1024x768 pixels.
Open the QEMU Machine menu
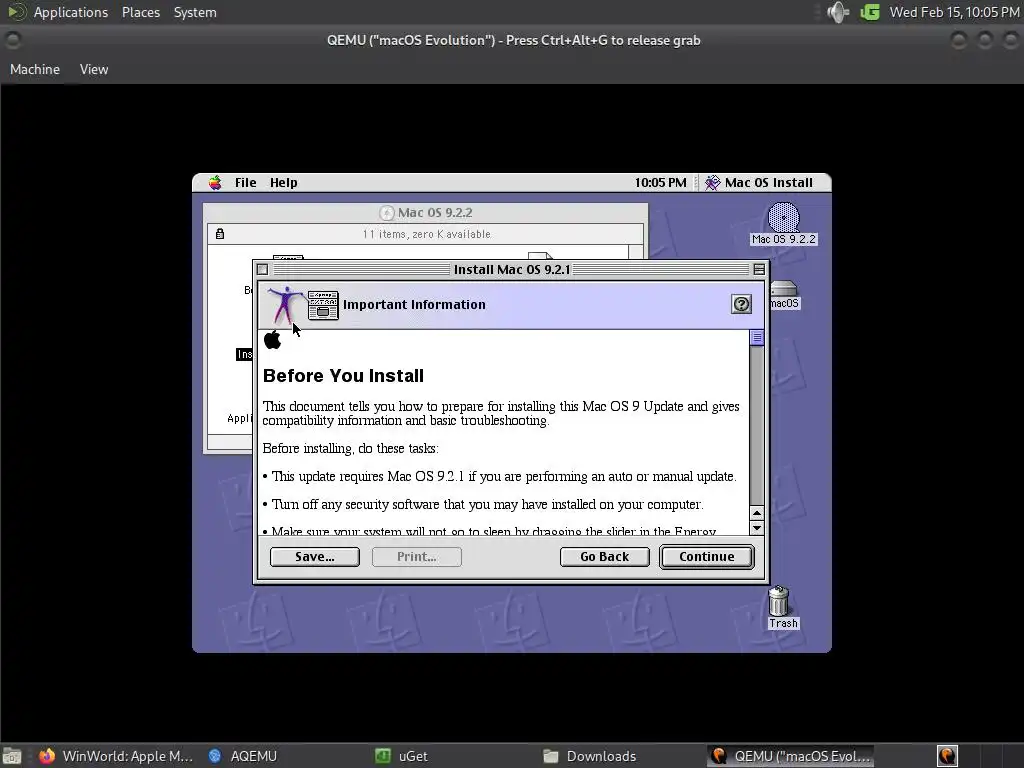click(x=35, y=69)
